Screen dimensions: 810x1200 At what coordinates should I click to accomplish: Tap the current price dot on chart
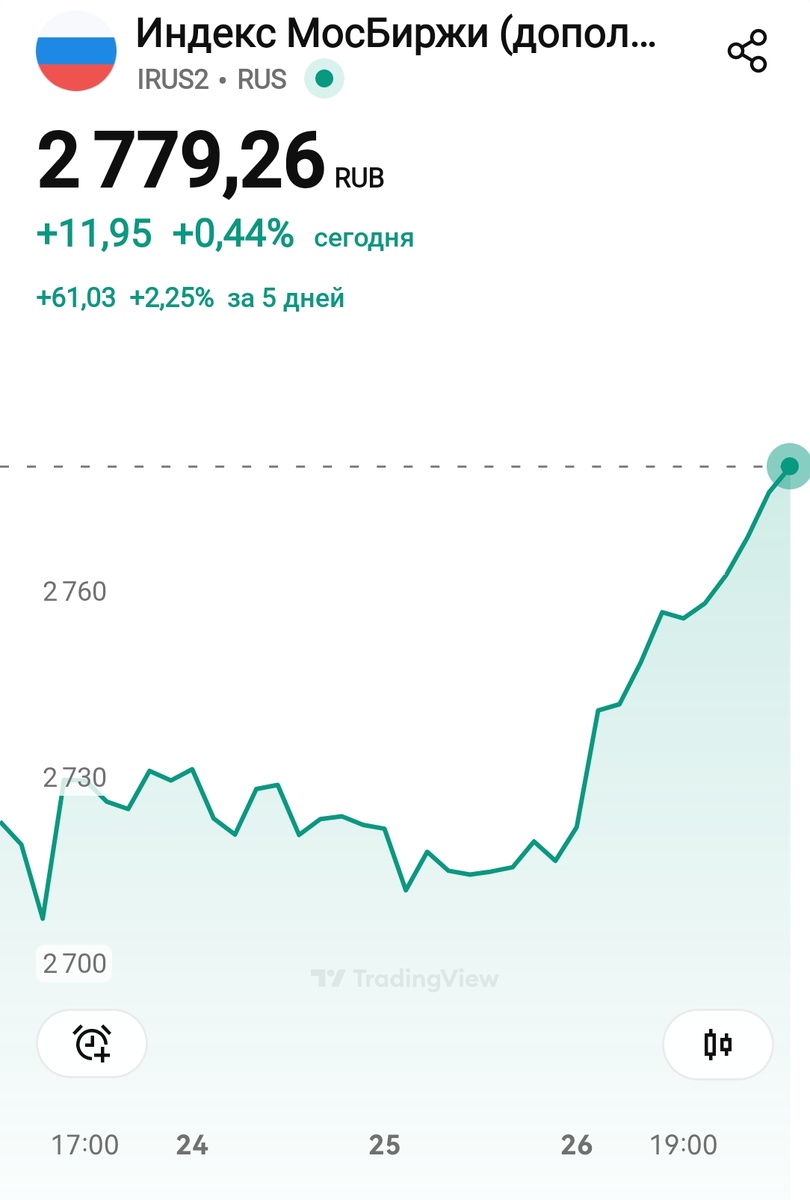(x=789, y=466)
